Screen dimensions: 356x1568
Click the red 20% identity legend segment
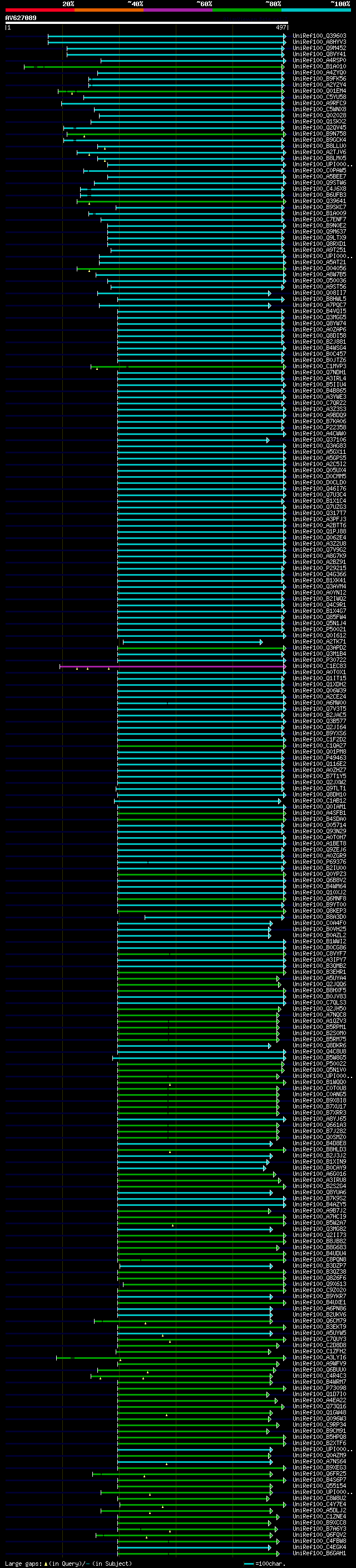39,10
